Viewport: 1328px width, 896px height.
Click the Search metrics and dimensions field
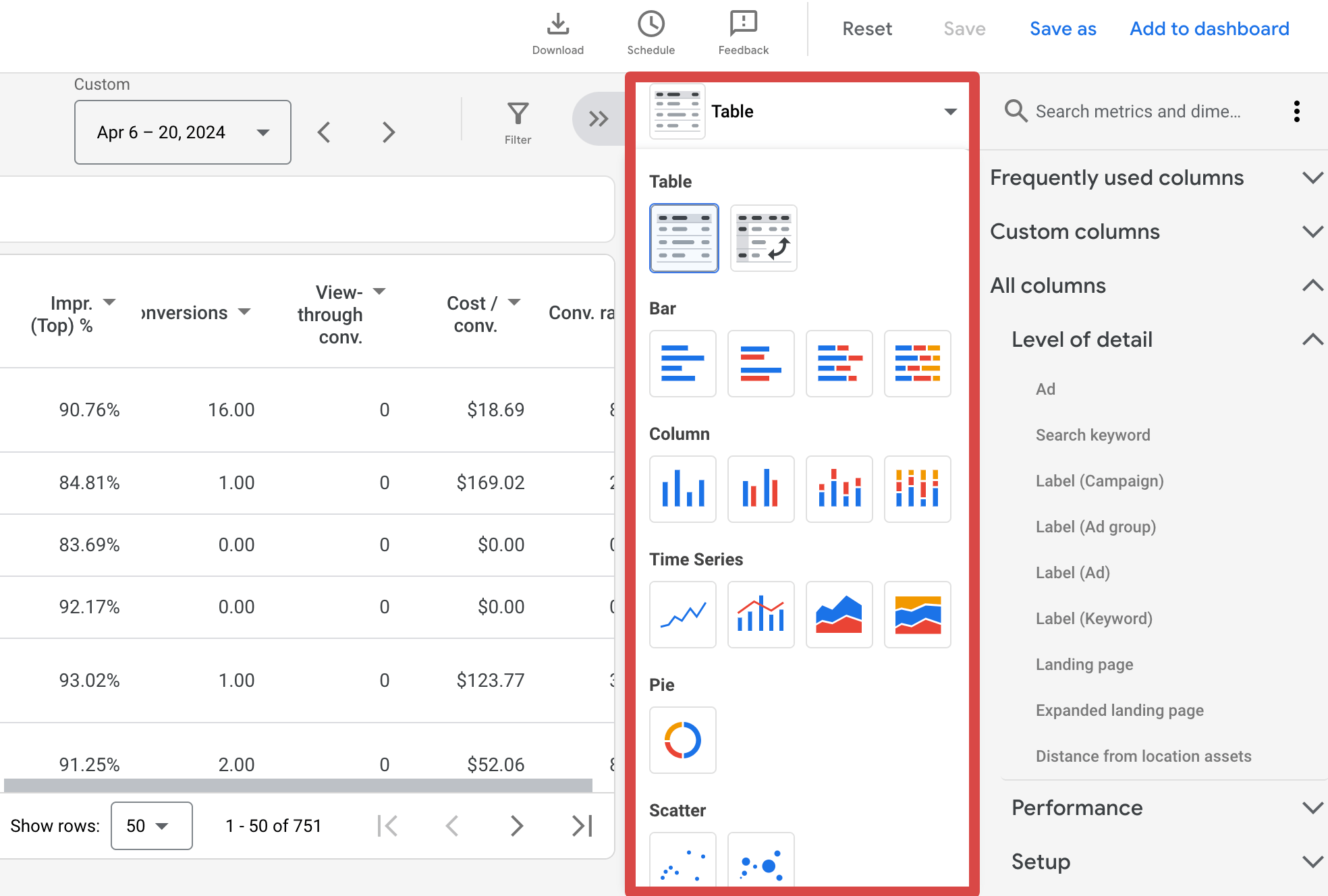pos(1138,111)
